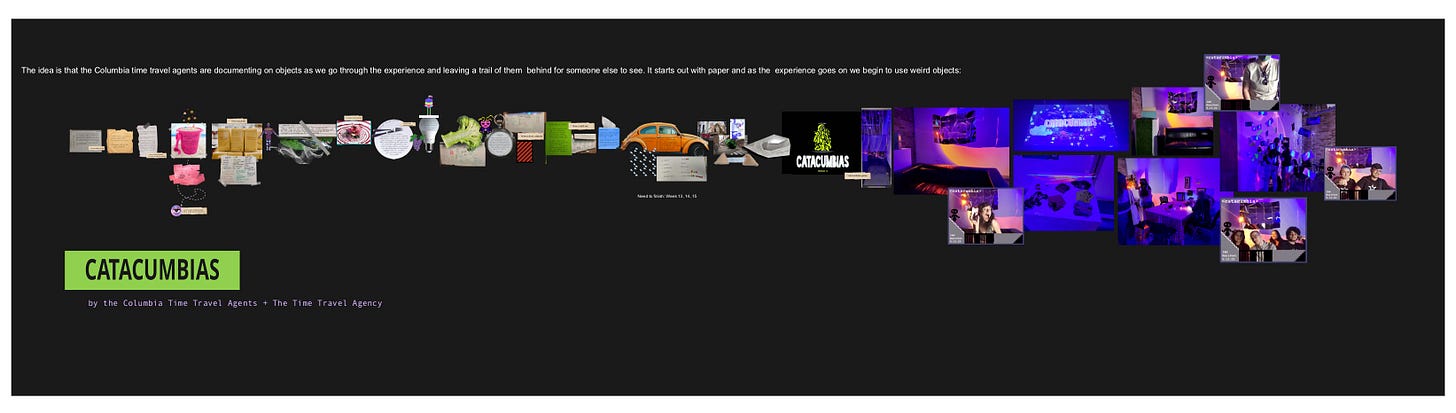Click the blue sticky note

[609, 136]
